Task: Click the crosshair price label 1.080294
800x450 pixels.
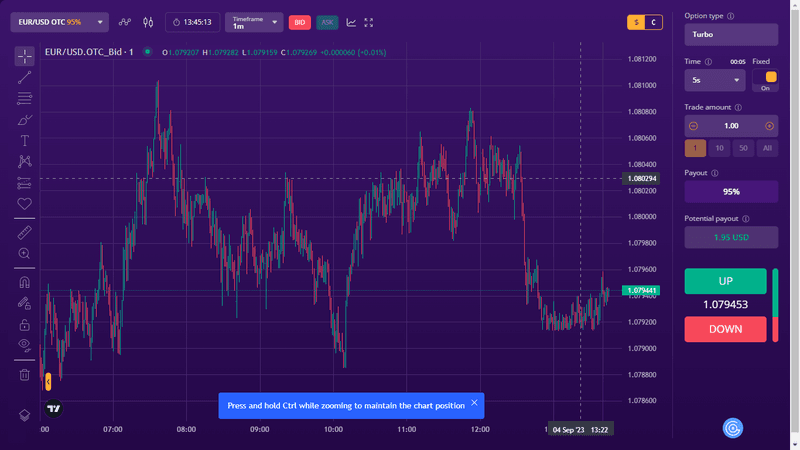Action: (641, 179)
